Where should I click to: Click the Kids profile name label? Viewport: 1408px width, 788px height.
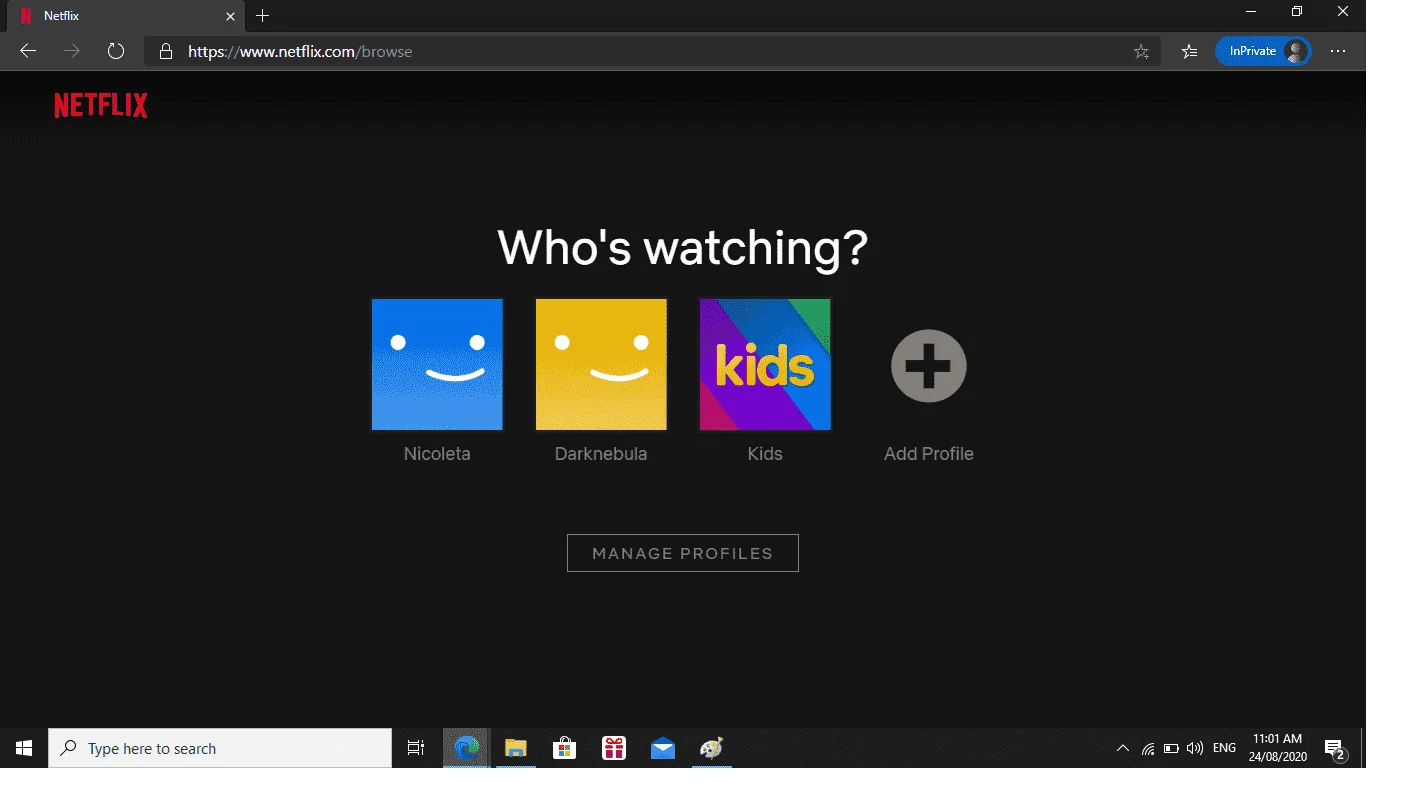tap(765, 454)
